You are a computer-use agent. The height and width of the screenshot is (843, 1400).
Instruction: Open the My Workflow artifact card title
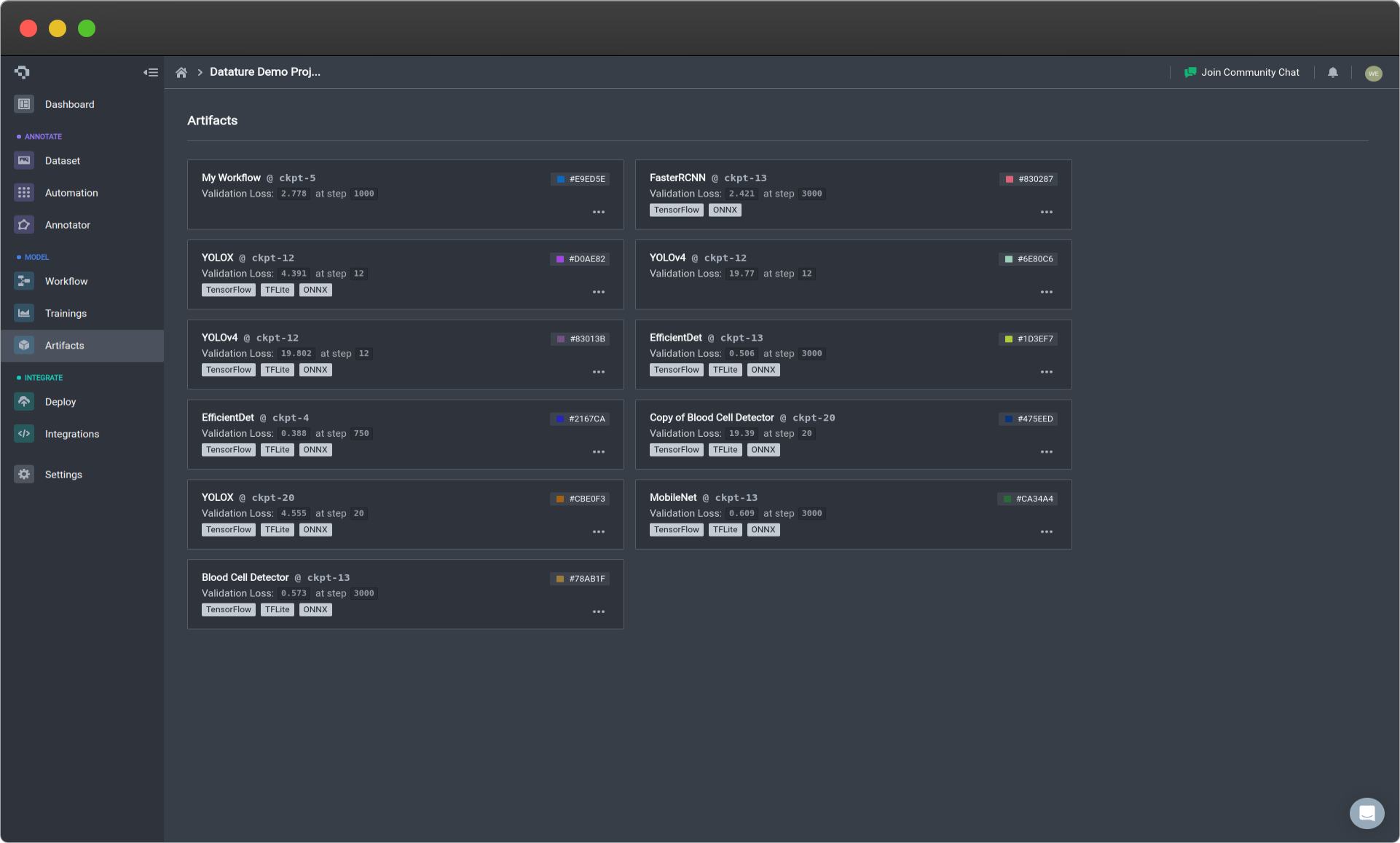pyautogui.click(x=231, y=178)
